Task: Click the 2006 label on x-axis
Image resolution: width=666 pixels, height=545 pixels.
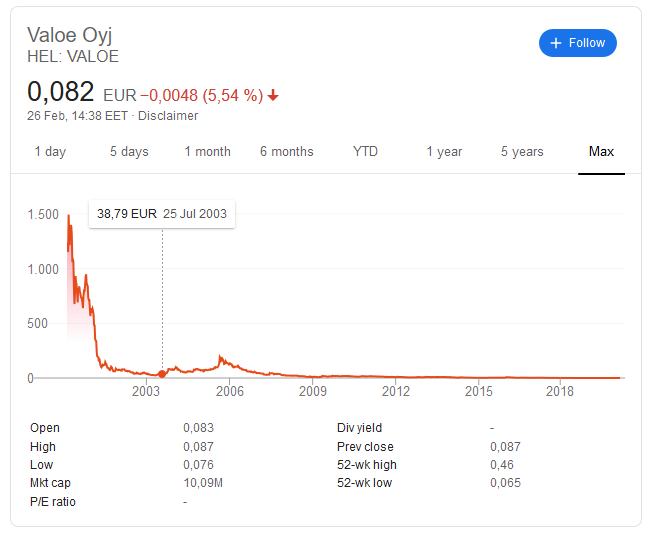Action: tap(229, 391)
